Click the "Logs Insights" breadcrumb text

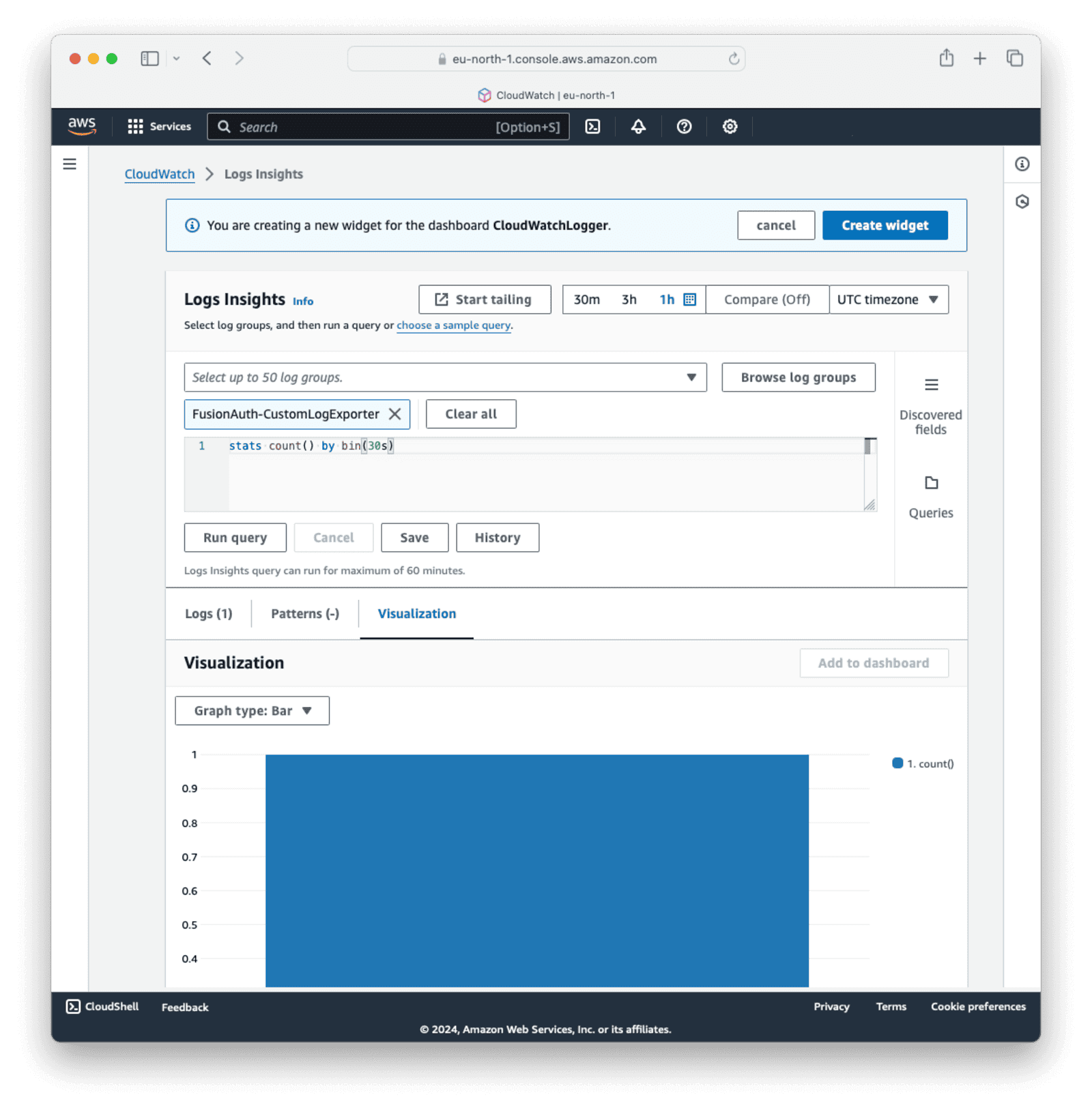[263, 174]
